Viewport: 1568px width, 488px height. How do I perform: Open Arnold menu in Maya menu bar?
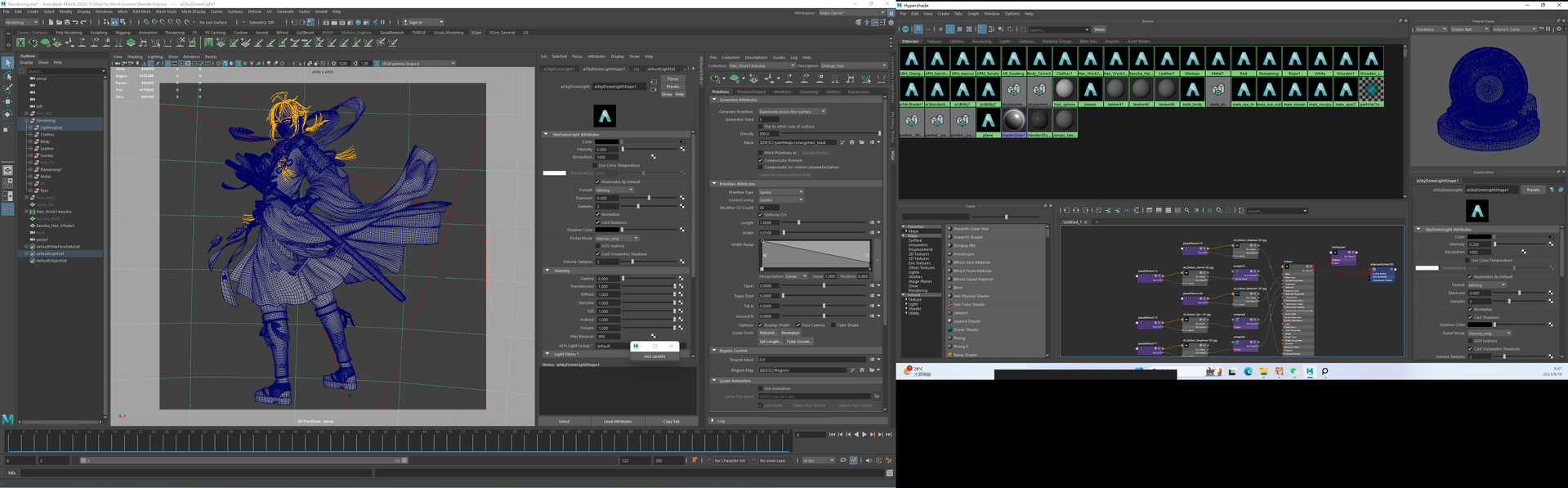321,11
